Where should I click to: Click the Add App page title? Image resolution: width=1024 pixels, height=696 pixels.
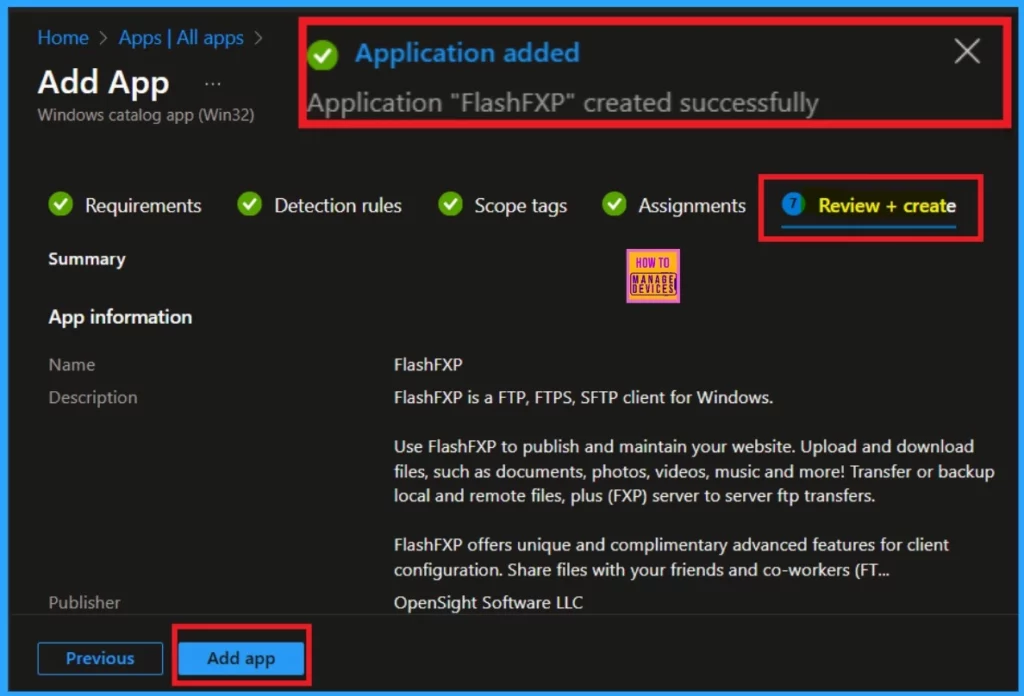pyautogui.click(x=103, y=83)
